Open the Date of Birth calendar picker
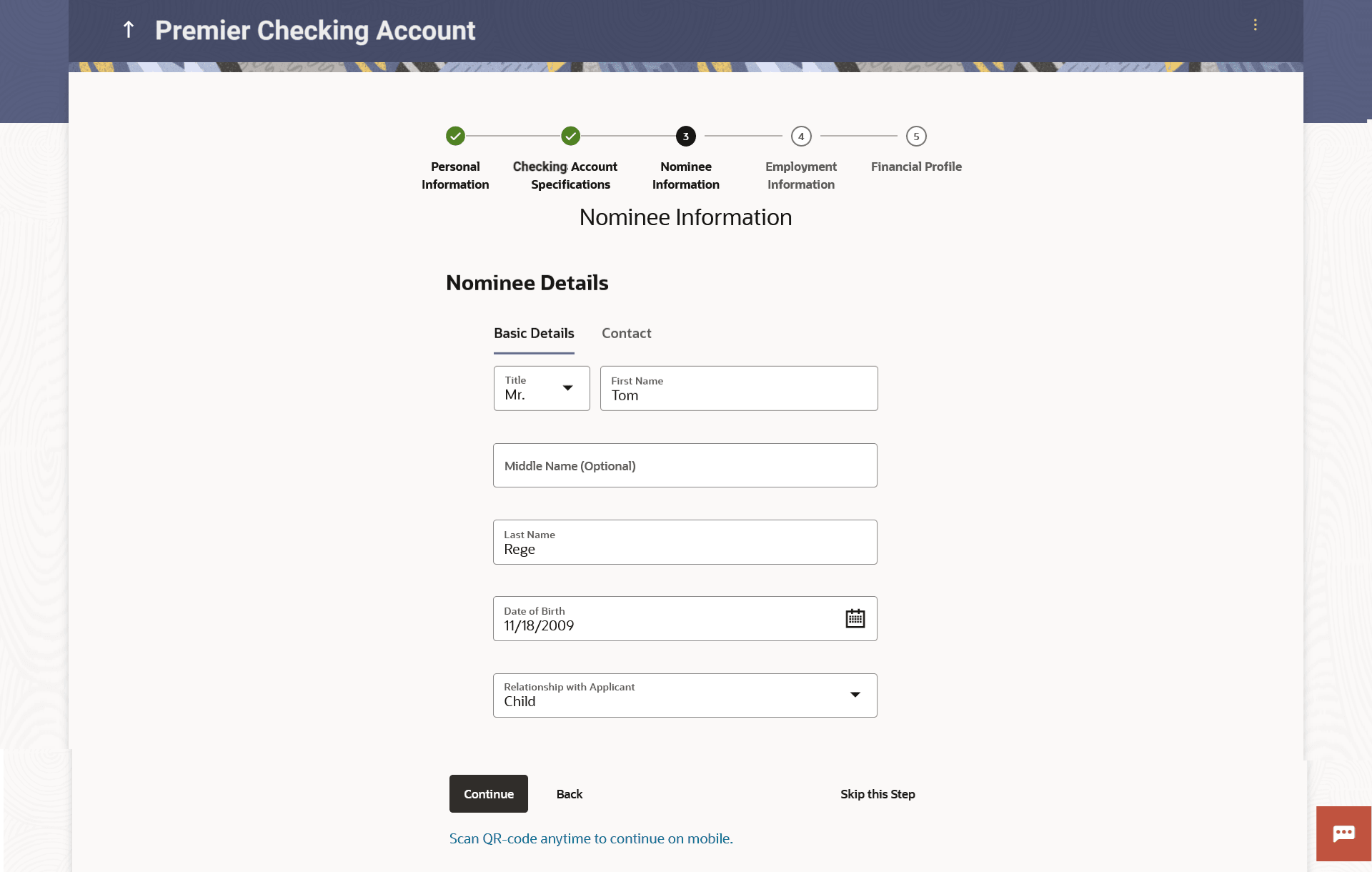Viewport: 1372px width, 872px height. click(855, 619)
